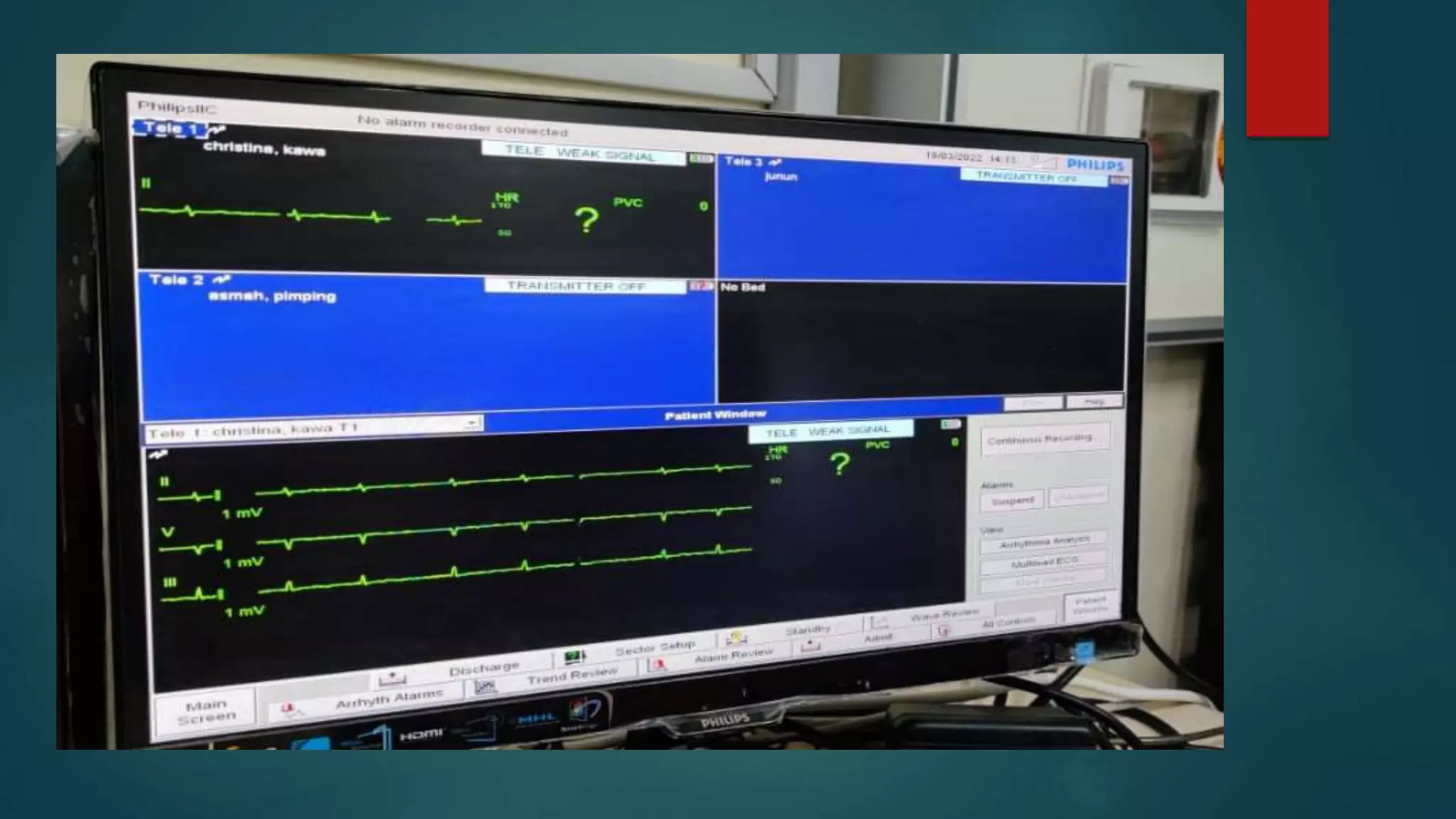The width and height of the screenshot is (1456, 819).
Task: Click the TELE WEAK SIGNAL banner in Tele 1
Action: point(583,154)
